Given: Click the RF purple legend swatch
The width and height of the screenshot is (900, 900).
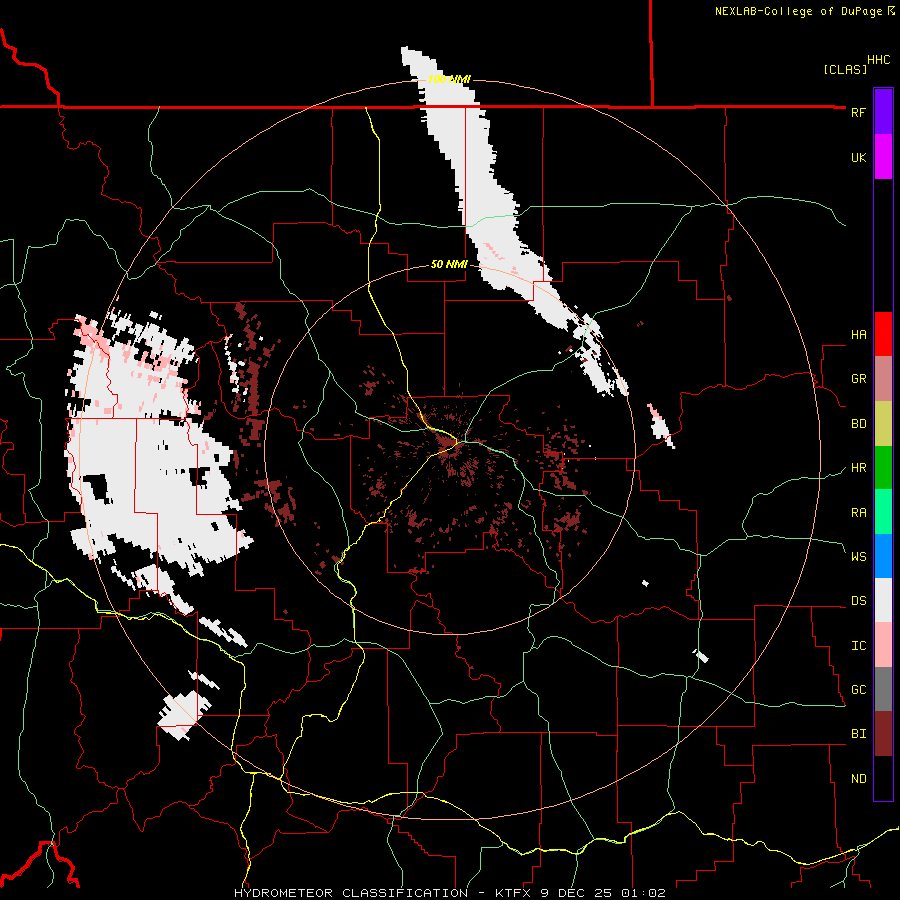Looking at the screenshot, I should pos(883,112).
